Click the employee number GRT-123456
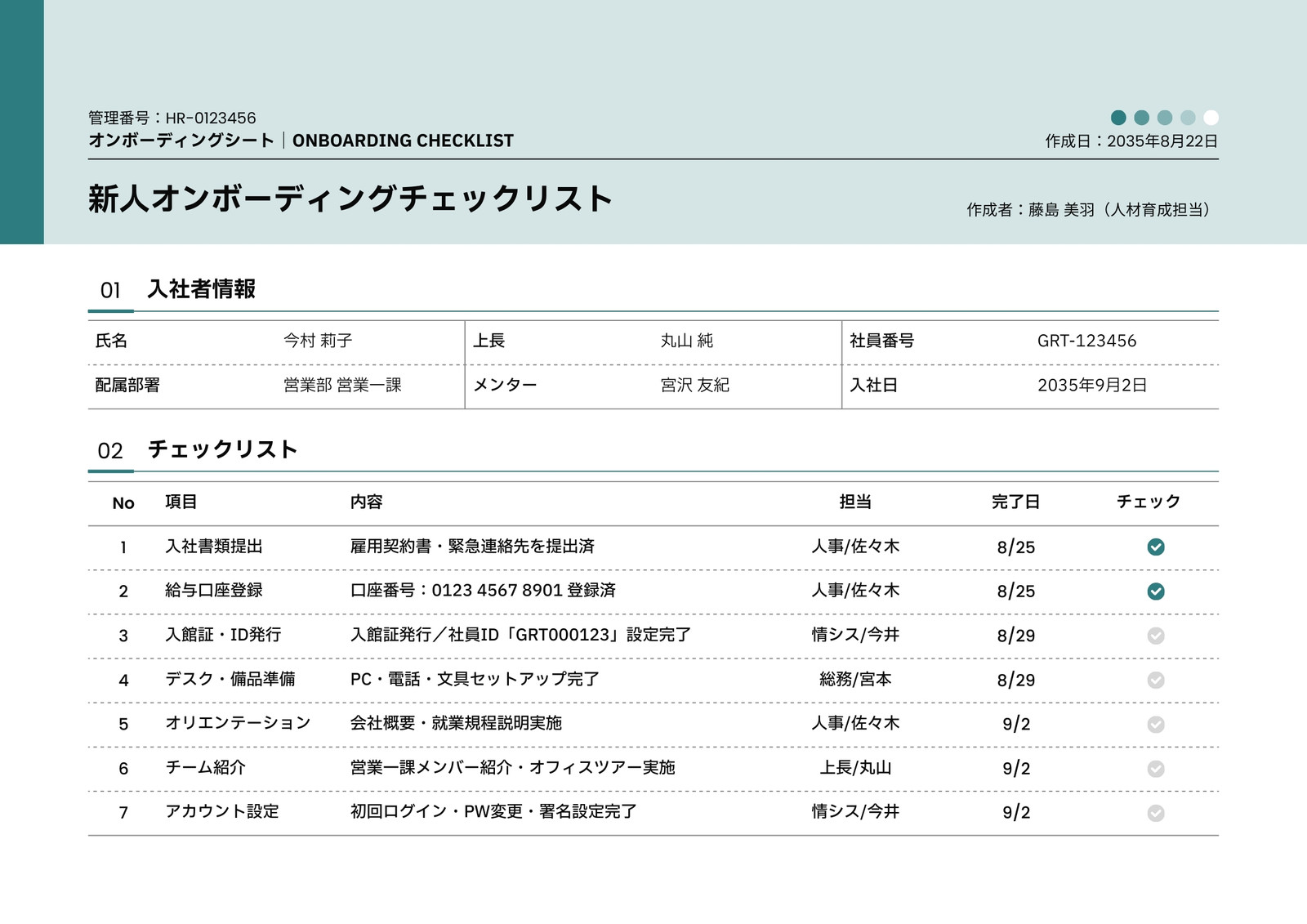The width and height of the screenshot is (1307, 924). point(1086,341)
